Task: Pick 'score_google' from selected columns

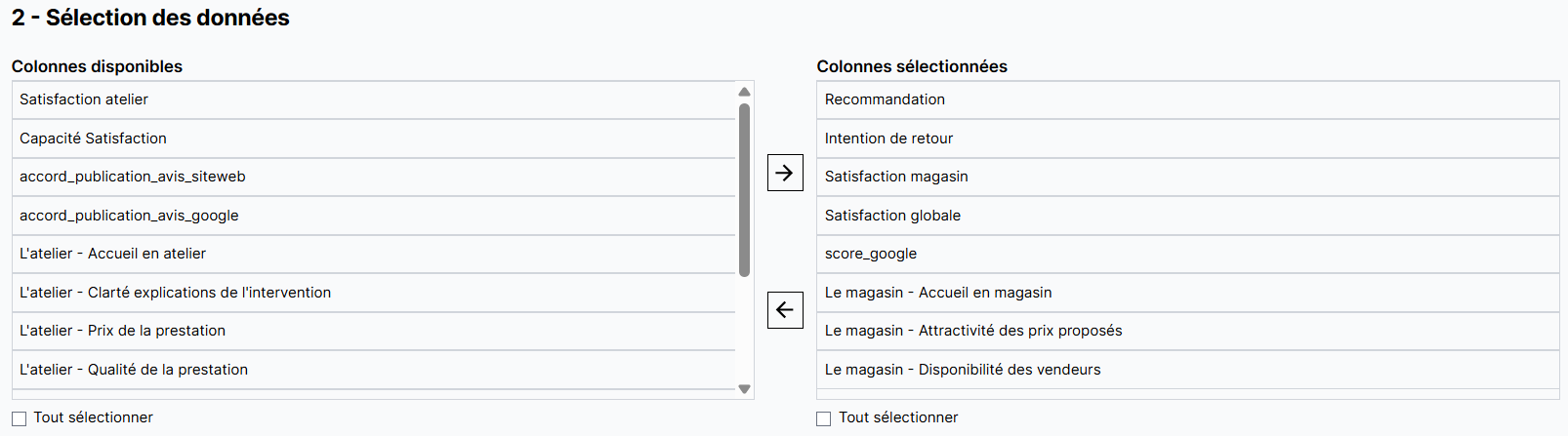Action: (x=871, y=254)
